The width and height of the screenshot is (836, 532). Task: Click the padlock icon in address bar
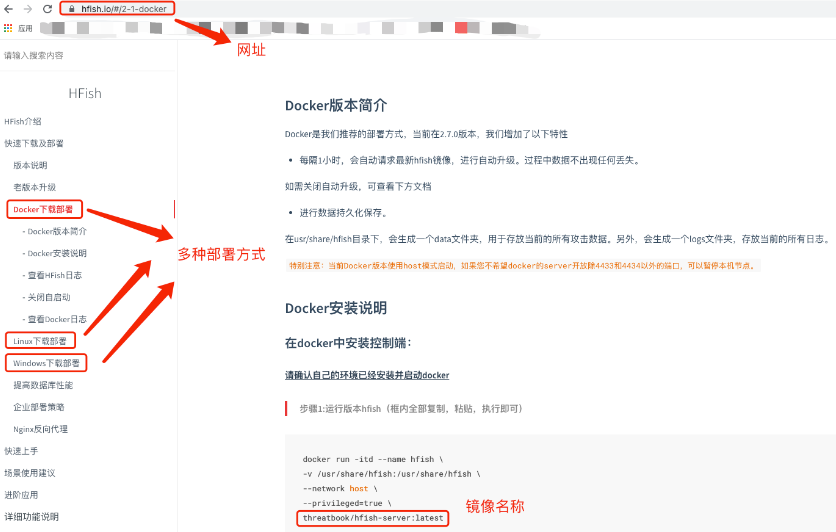(72, 9)
